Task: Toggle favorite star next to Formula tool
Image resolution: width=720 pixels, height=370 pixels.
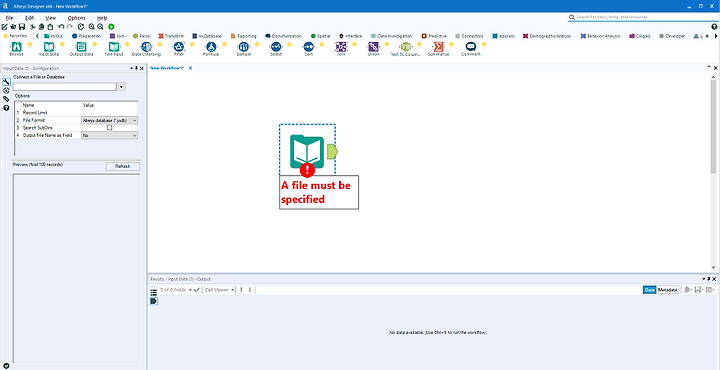Action: tap(225, 44)
